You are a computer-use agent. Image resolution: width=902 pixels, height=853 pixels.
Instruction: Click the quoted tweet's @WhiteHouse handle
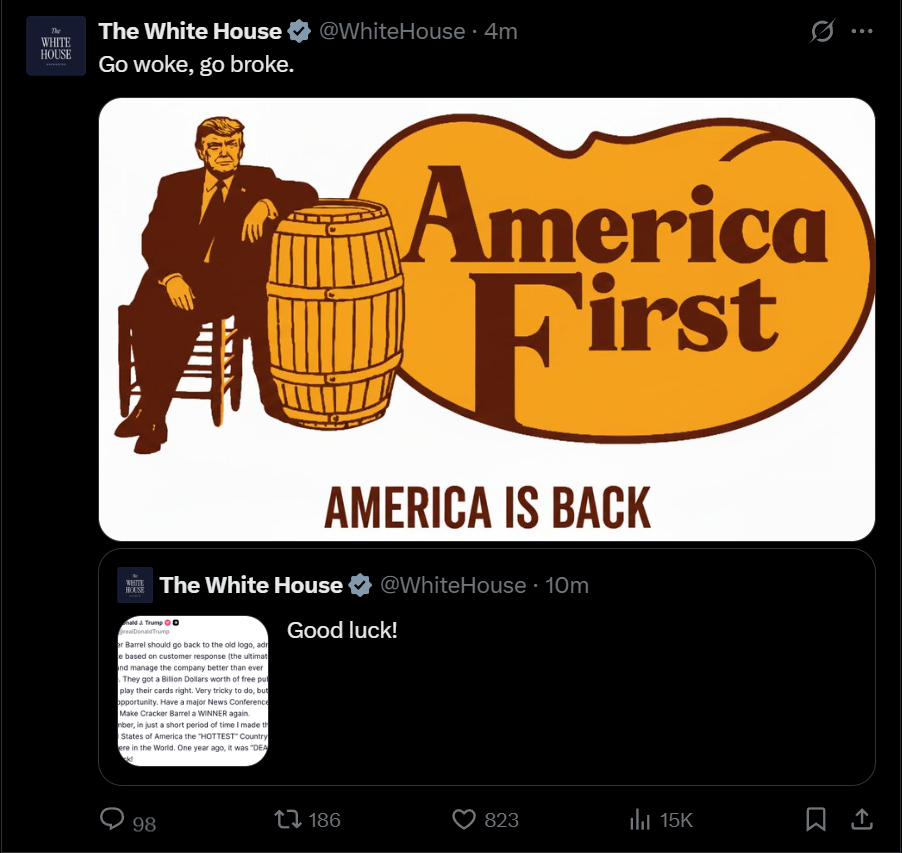pos(453,585)
